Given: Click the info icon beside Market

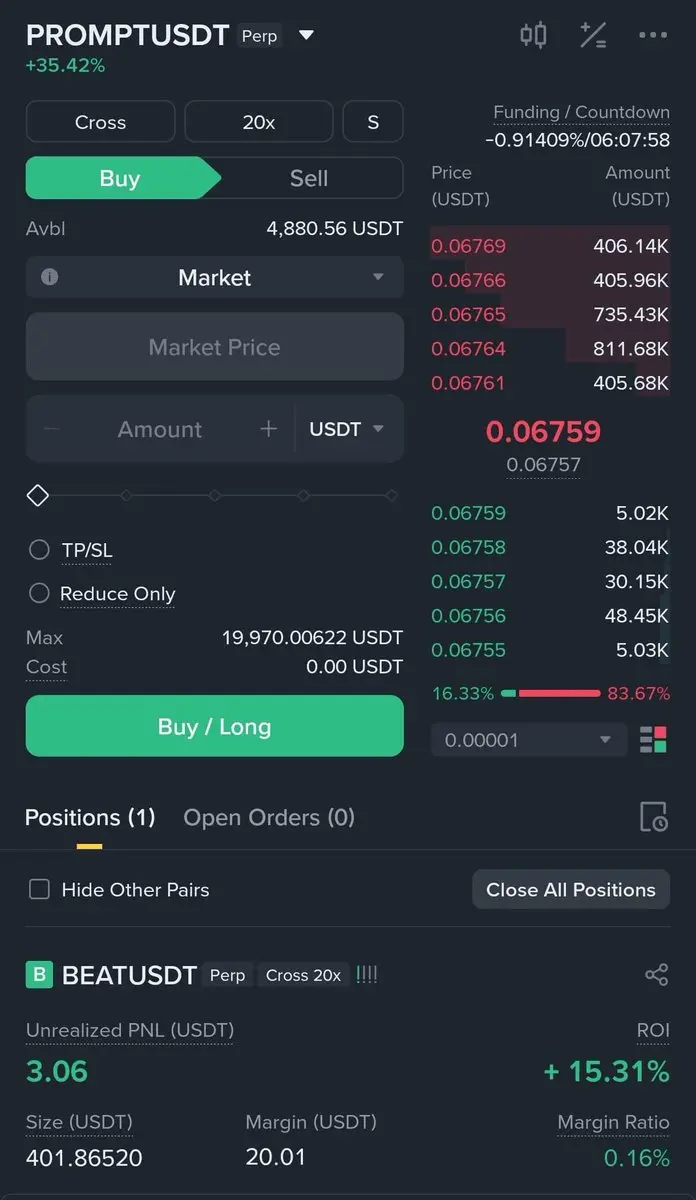Looking at the screenshot, I should [x=49, y=278].
